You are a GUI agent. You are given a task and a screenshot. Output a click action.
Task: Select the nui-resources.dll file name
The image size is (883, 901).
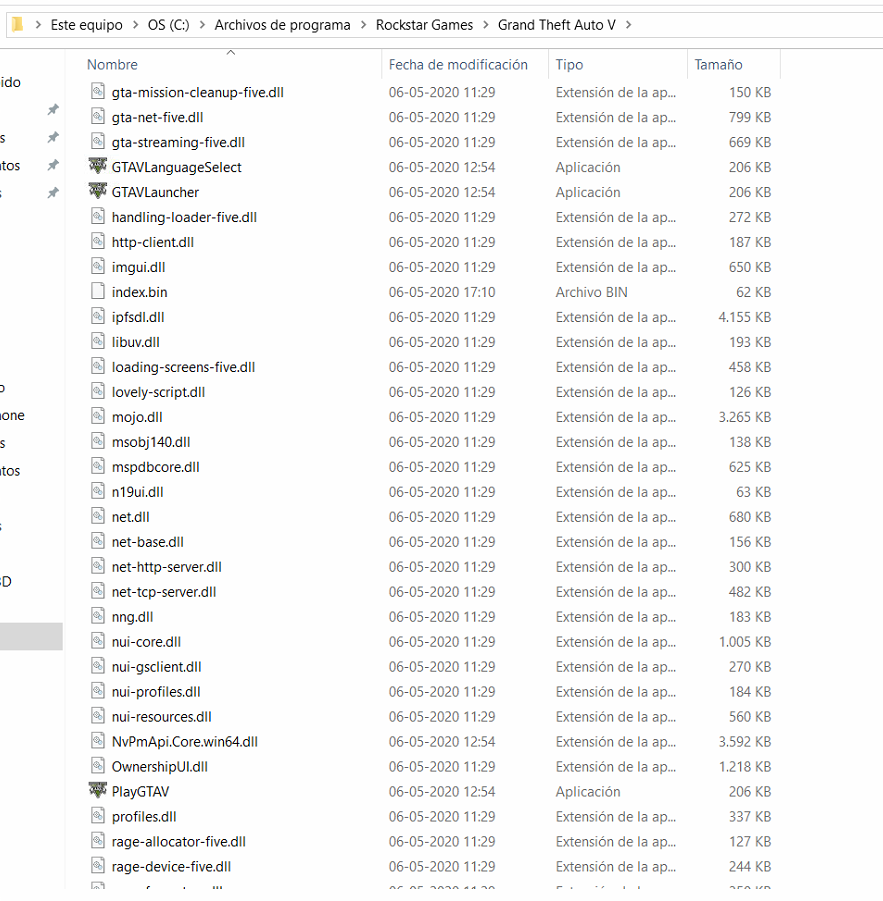(161, 717)
